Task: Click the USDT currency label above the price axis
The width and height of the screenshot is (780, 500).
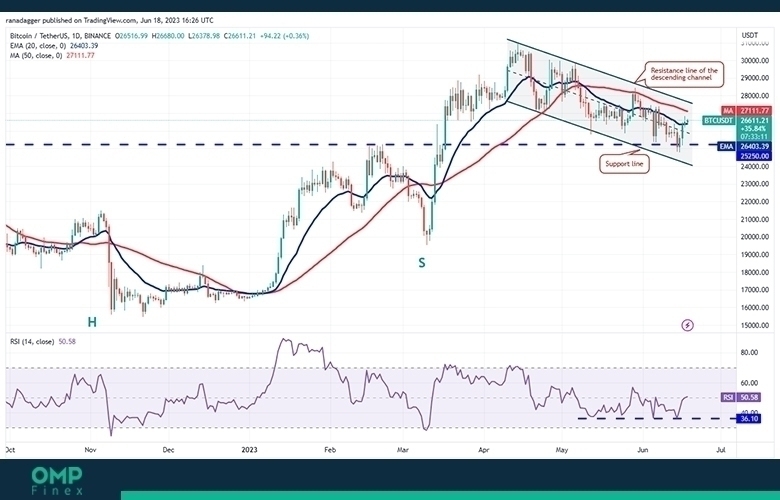Action: [x=750, y=35]
